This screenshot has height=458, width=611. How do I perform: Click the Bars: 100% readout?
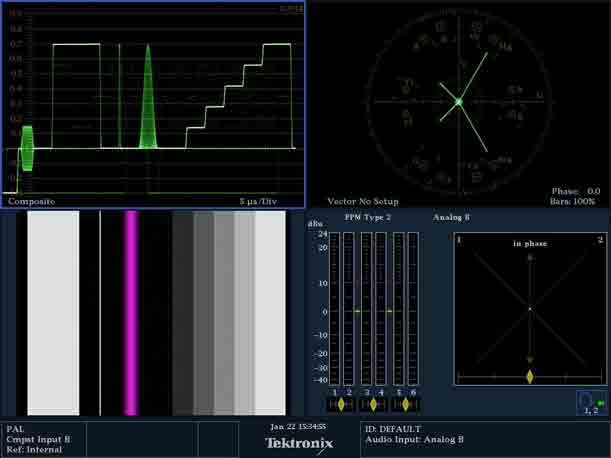tap(575, 201)
